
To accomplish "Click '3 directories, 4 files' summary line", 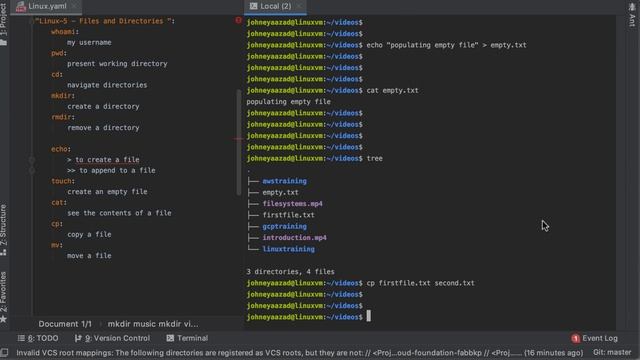I will [x=290, y=272].
